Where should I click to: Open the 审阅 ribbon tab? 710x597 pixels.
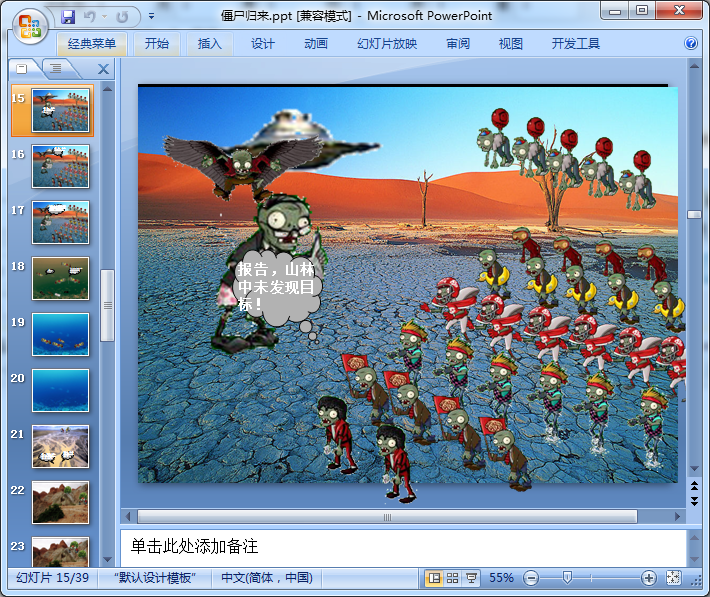click(x=458, y=43)
